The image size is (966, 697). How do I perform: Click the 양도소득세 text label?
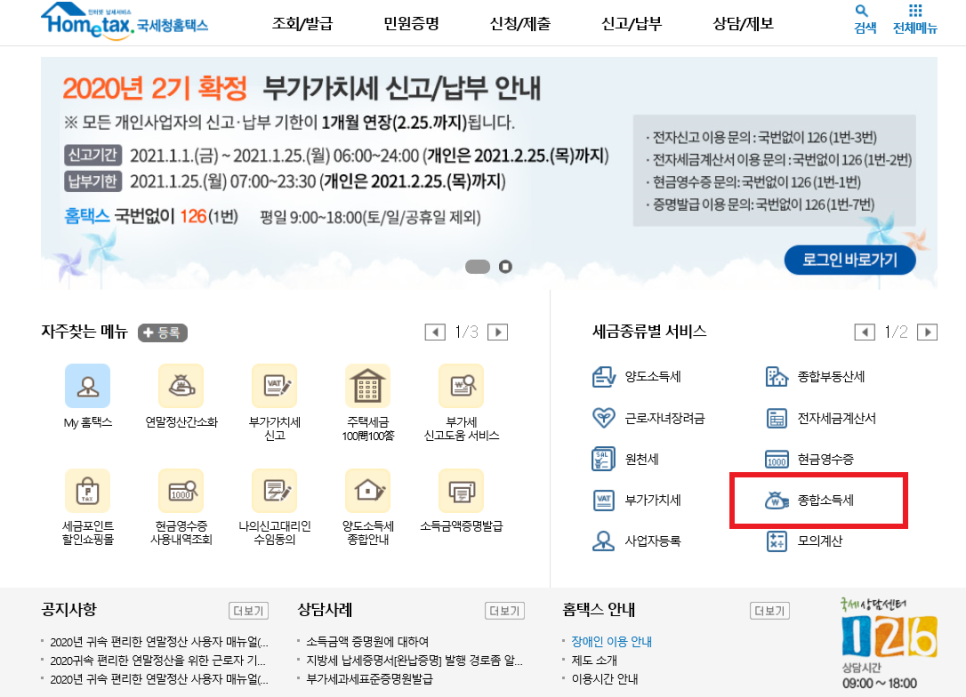(652, 377)
